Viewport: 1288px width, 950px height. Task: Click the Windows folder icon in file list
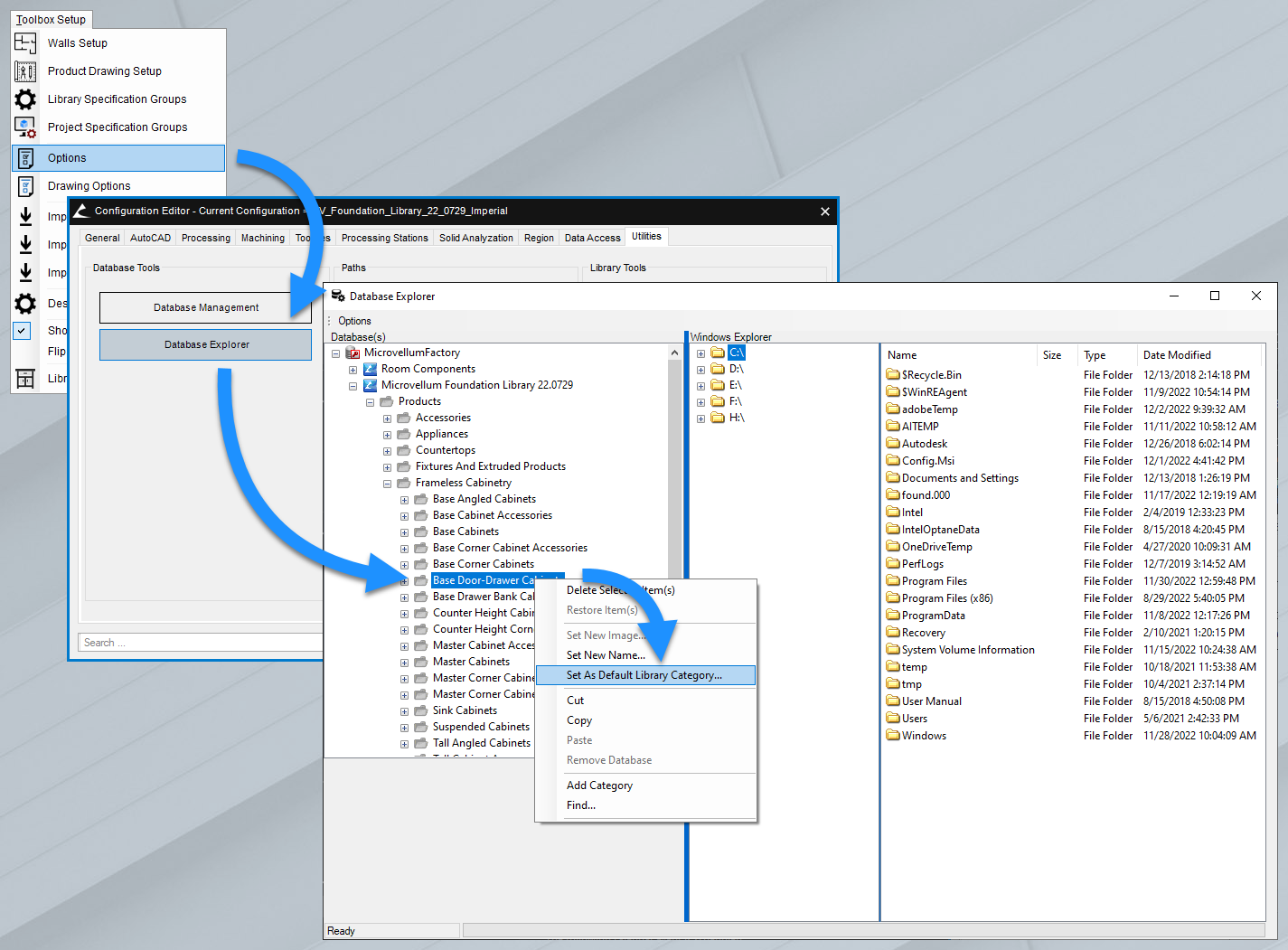pyautogui.click(x=893, y=735)
